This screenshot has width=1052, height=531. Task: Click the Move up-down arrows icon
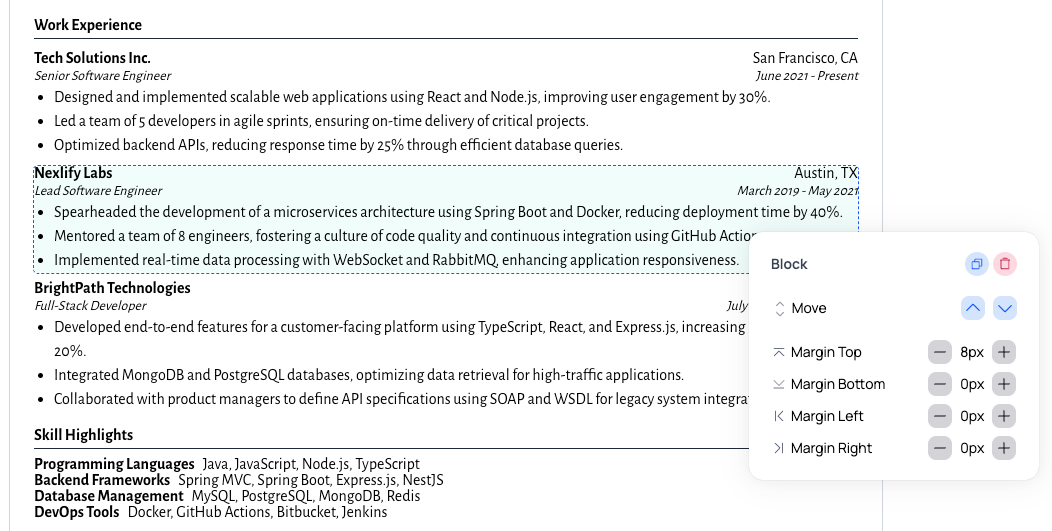780,308
